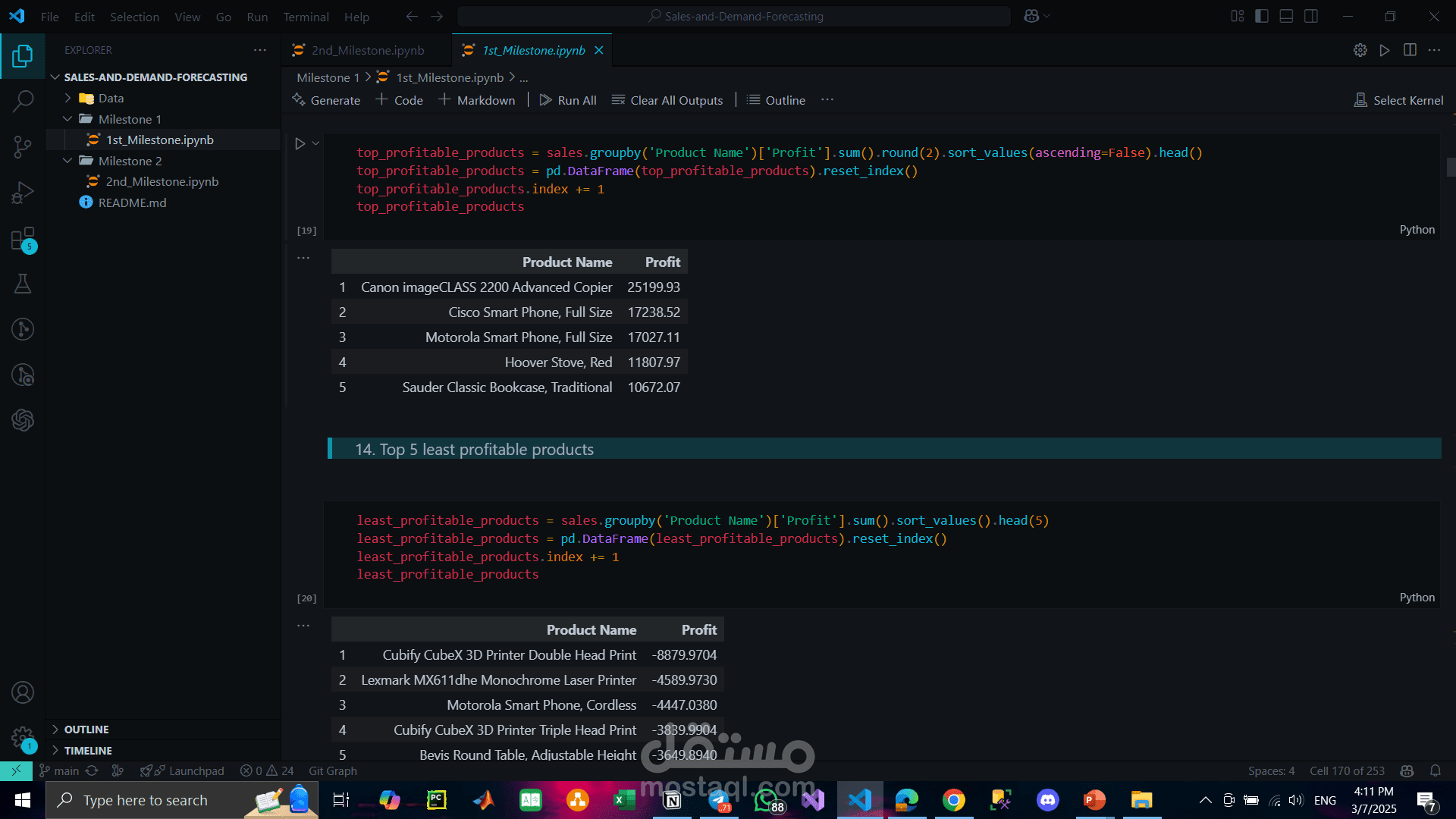The height and width of the screenshot is (819, 1456).
Task: Click Clear All Outputs button
Action: (667, 100)
